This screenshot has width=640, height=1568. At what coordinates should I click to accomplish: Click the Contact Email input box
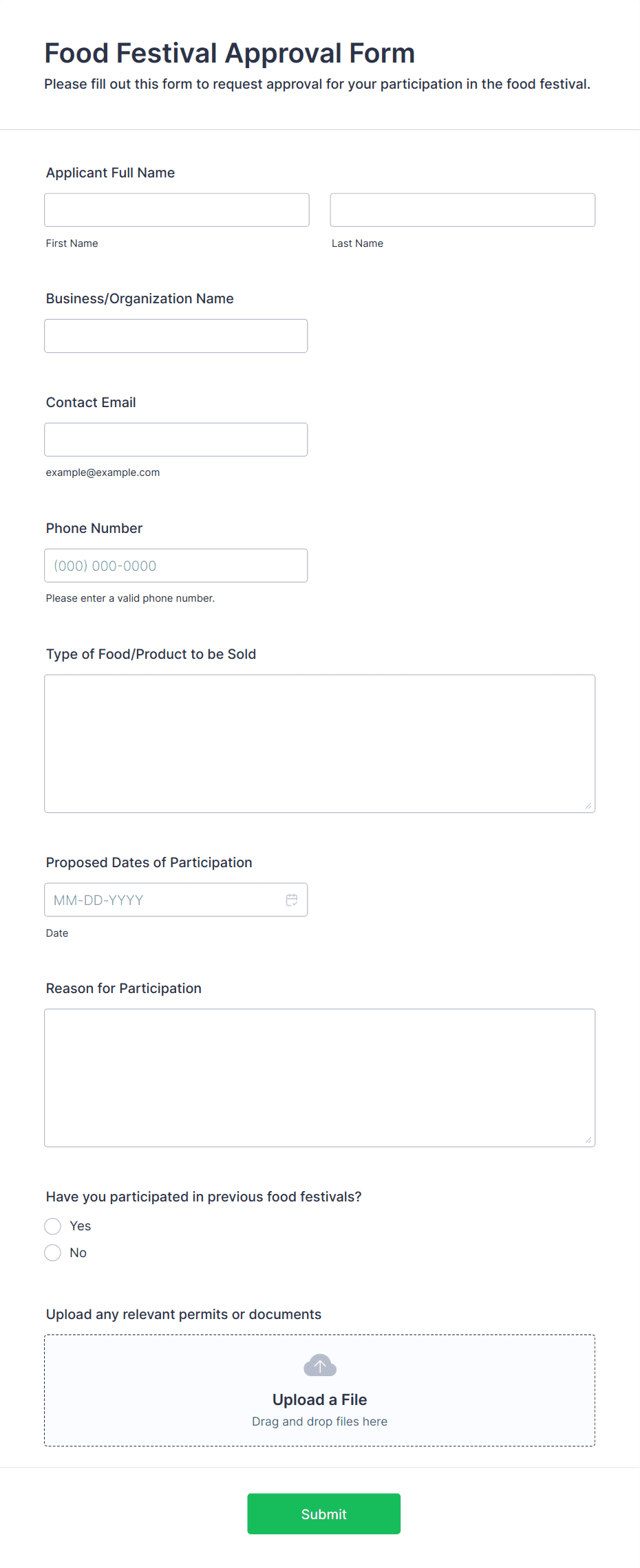click(176, 439)
